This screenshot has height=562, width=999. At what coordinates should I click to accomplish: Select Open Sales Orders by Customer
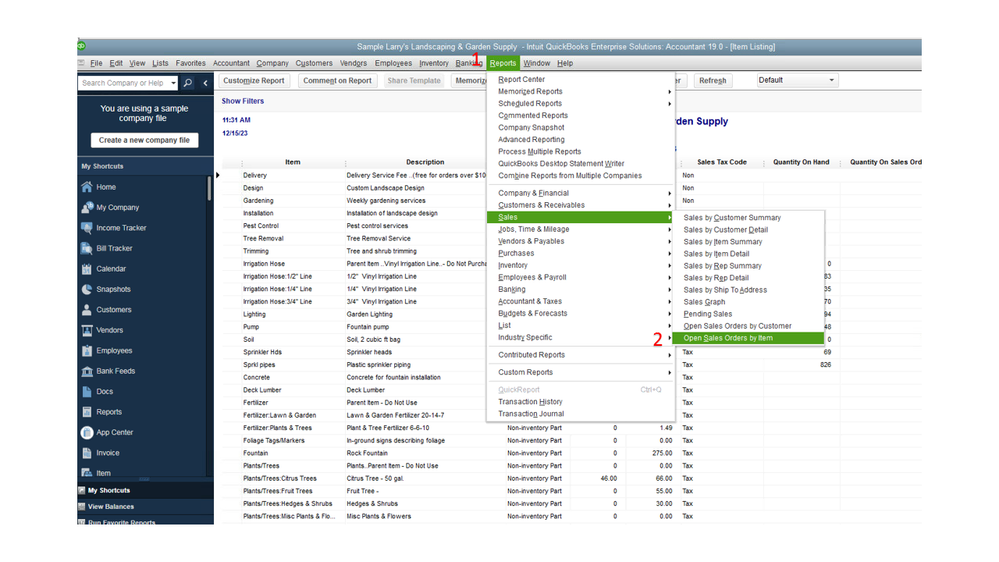pyautogui.click(x=737, y=326)
